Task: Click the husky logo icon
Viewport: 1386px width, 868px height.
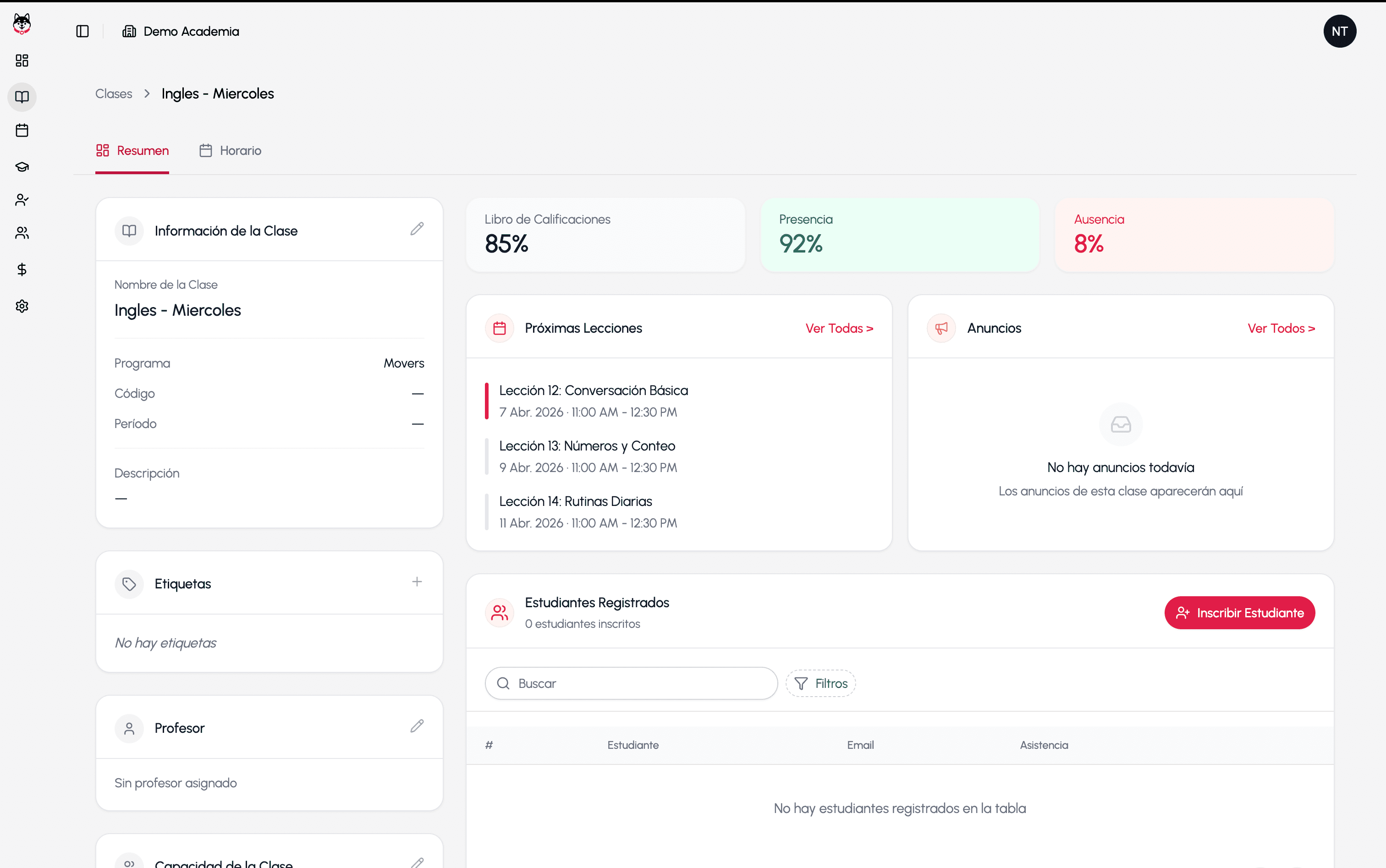Action: 22,23
